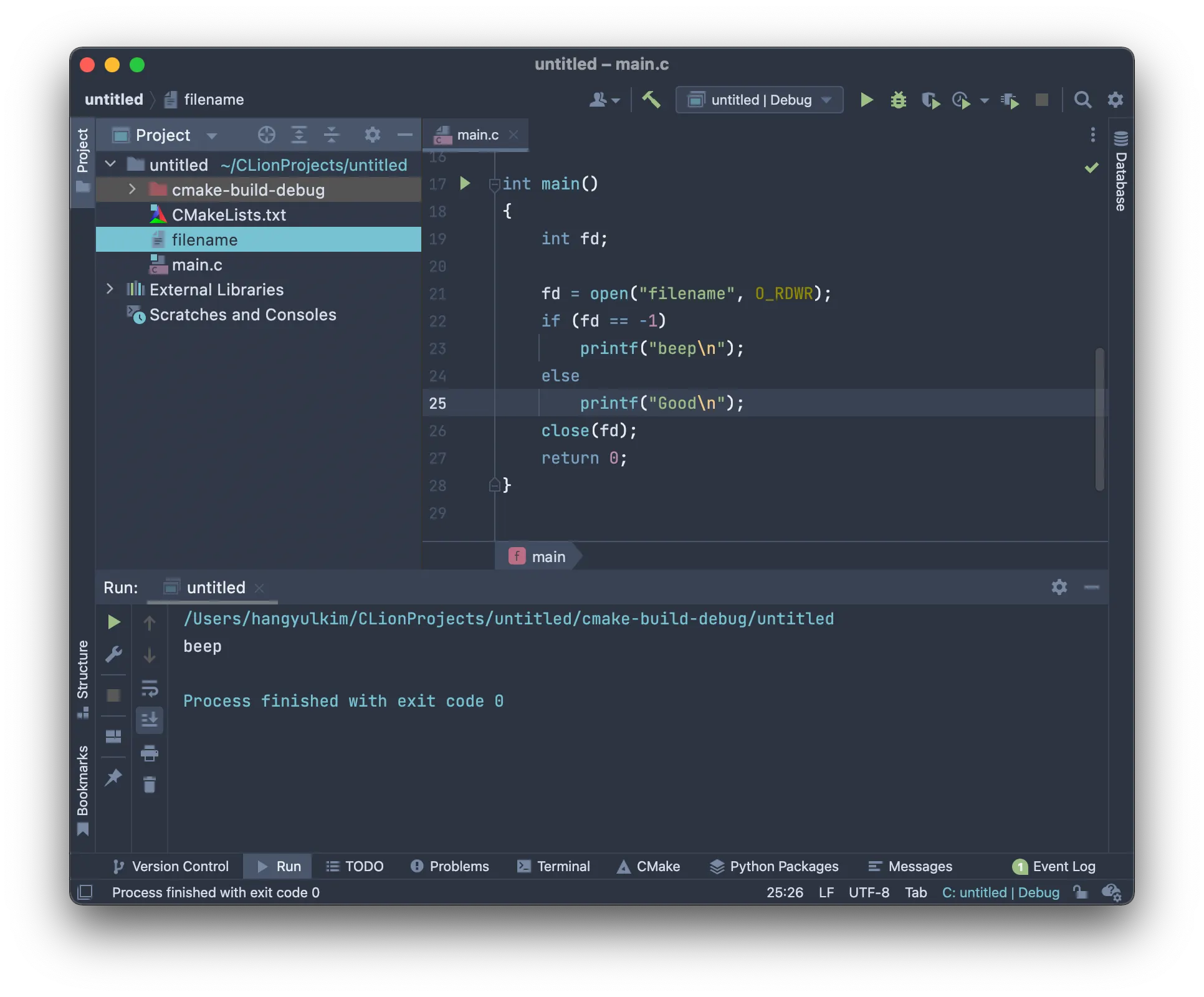Click the trash Clear All icon

coord(150,785)
